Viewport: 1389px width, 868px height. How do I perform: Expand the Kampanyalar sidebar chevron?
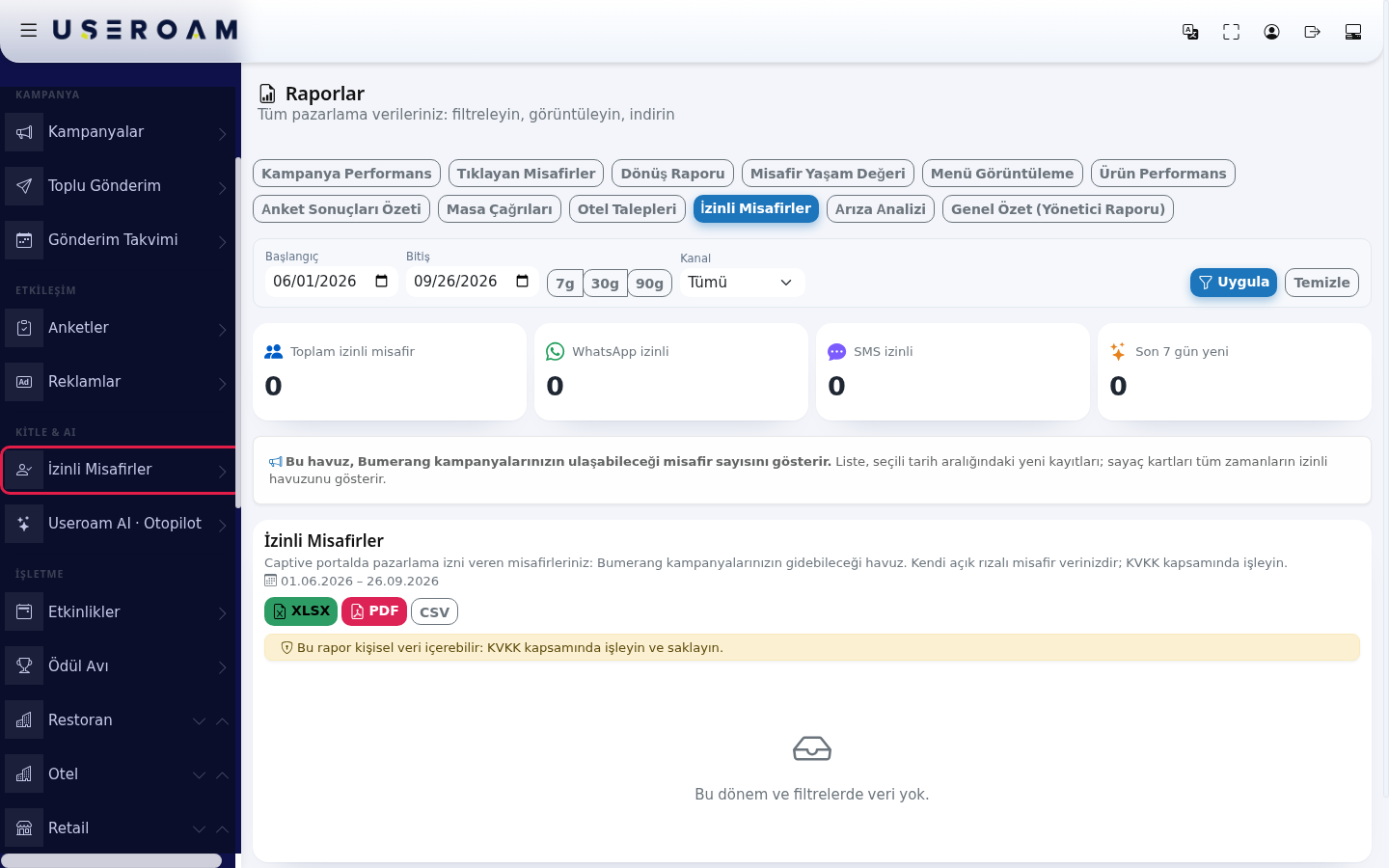click(x=222, y=133)
